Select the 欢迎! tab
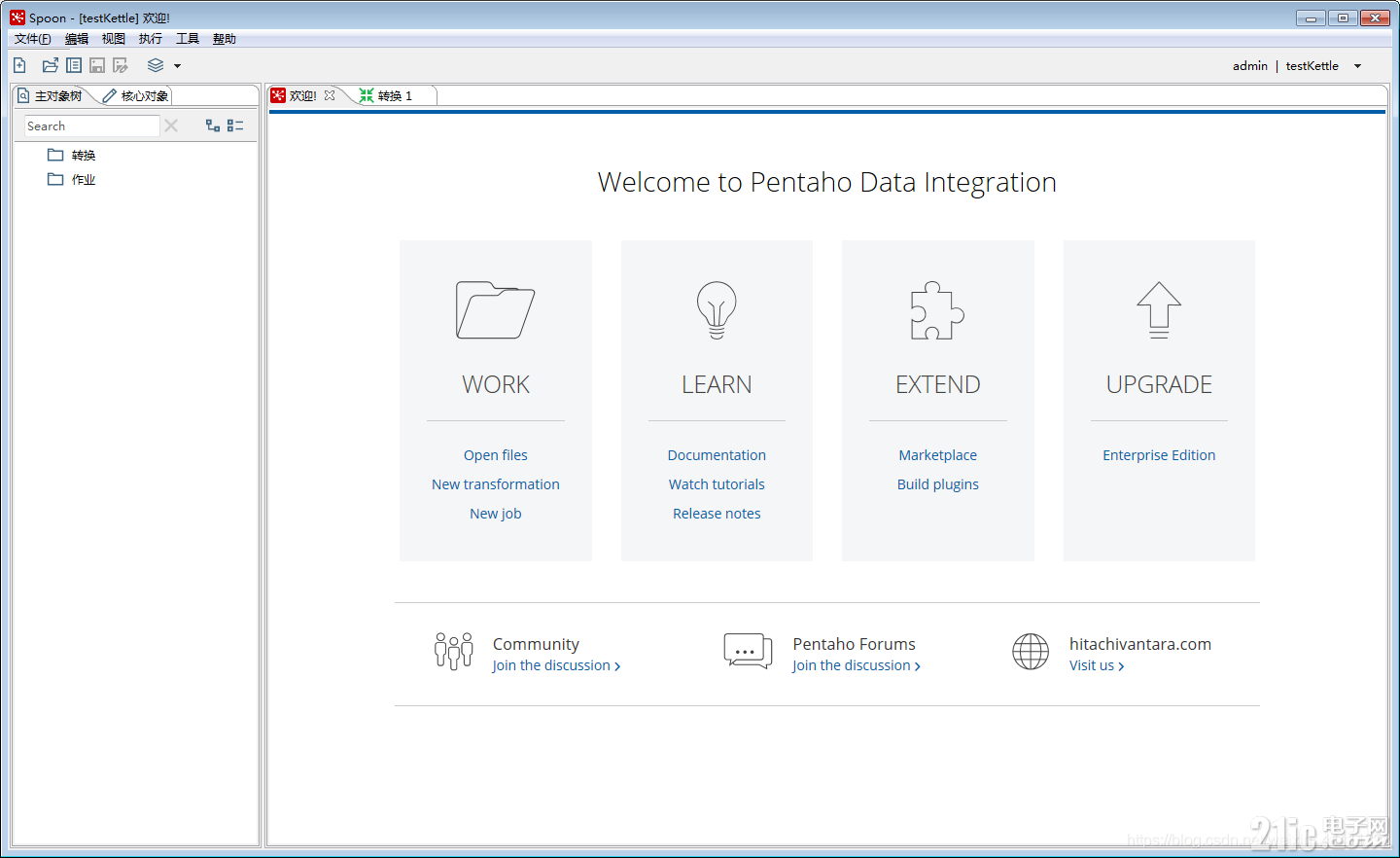The width and height of the screenshot is (1400, 858). 302,95
